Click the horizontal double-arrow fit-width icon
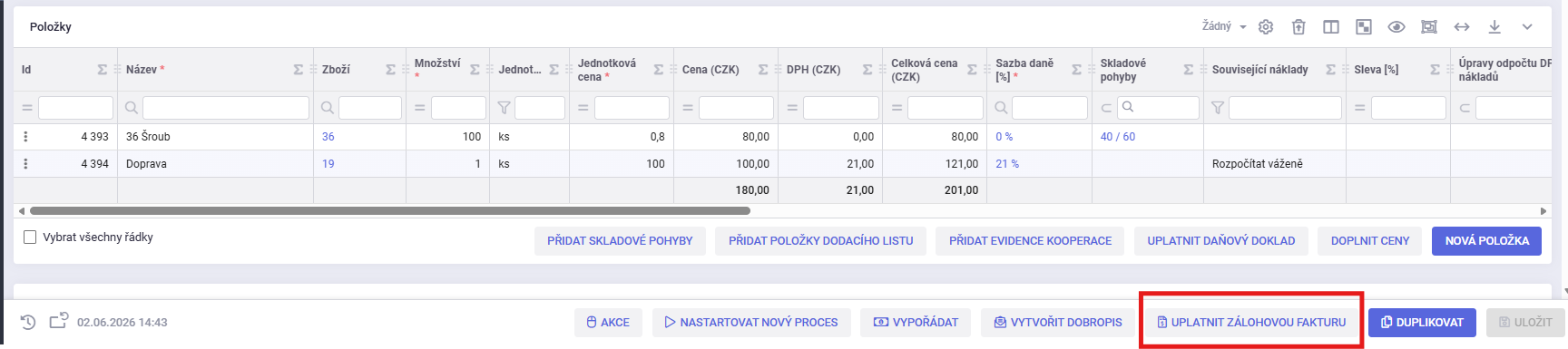This screenshot has width=1568, height=349. pyautogui.click(x=1462, y=27)
